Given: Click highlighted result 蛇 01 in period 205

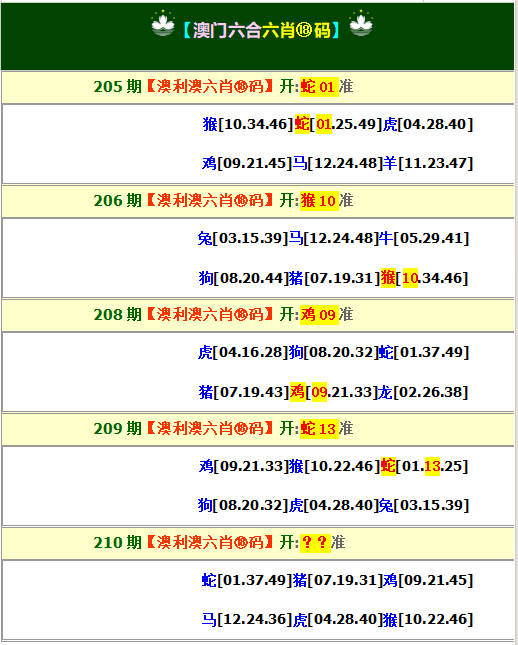Looking at the screenshot, I should pyautogui.click(x=319, y=87).
